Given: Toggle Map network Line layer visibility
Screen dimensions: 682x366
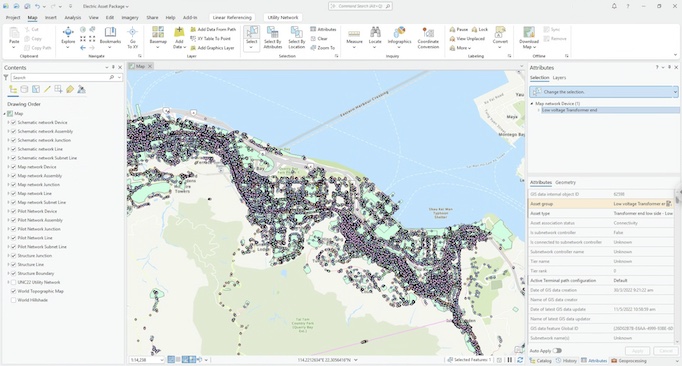Looking at the screenshot, I should pos(13,193).
